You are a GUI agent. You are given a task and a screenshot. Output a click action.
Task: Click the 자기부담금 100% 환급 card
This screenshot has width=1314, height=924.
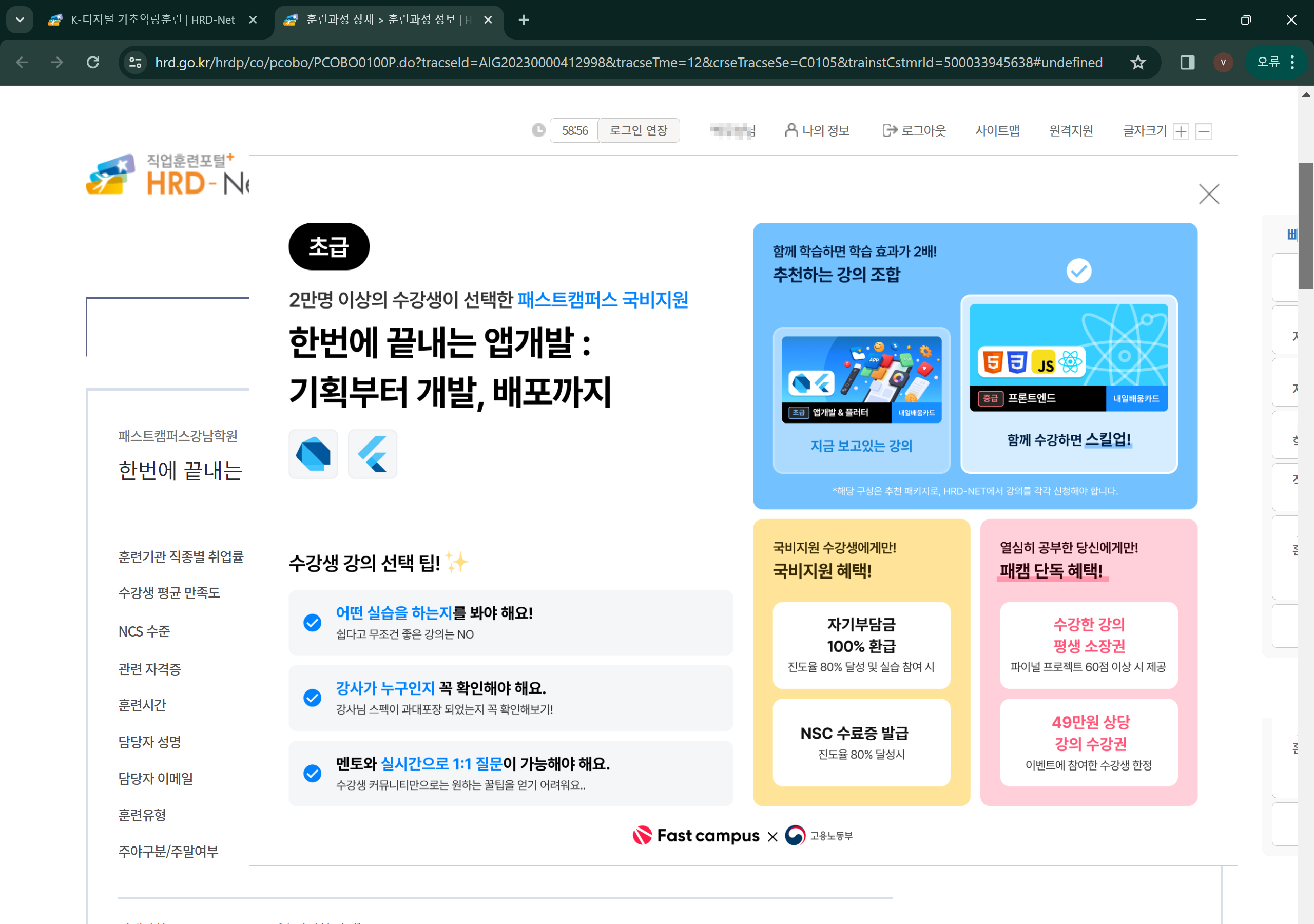pos(861,645)
